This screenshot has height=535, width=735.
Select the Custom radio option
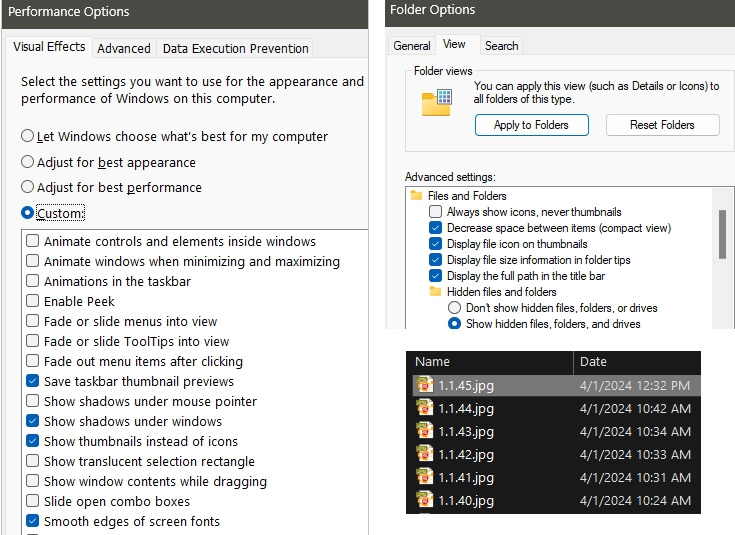28,213
